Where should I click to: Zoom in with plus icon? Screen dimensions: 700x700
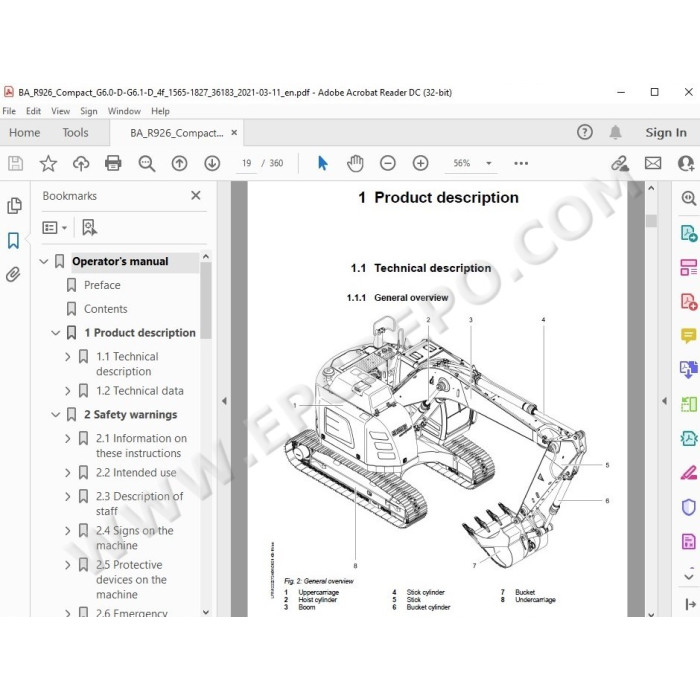421,163
